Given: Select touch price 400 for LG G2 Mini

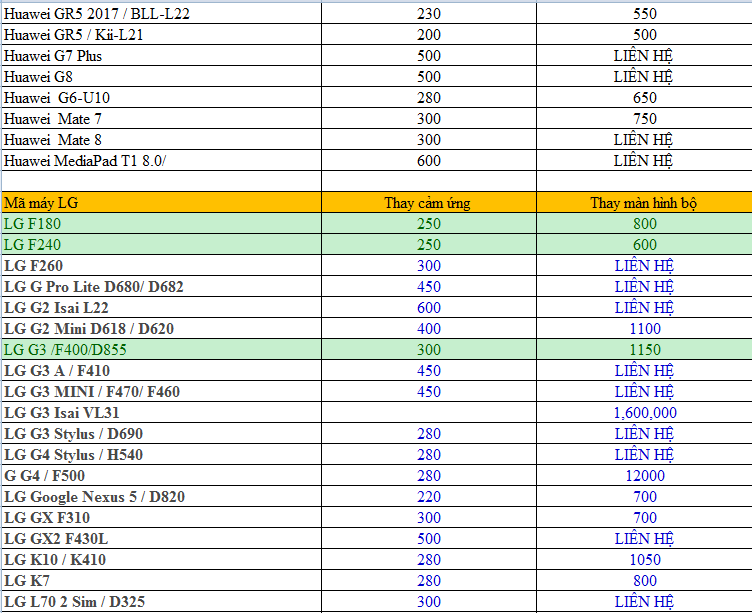Looking at the screenshot, I should click(x=429, y=329).
